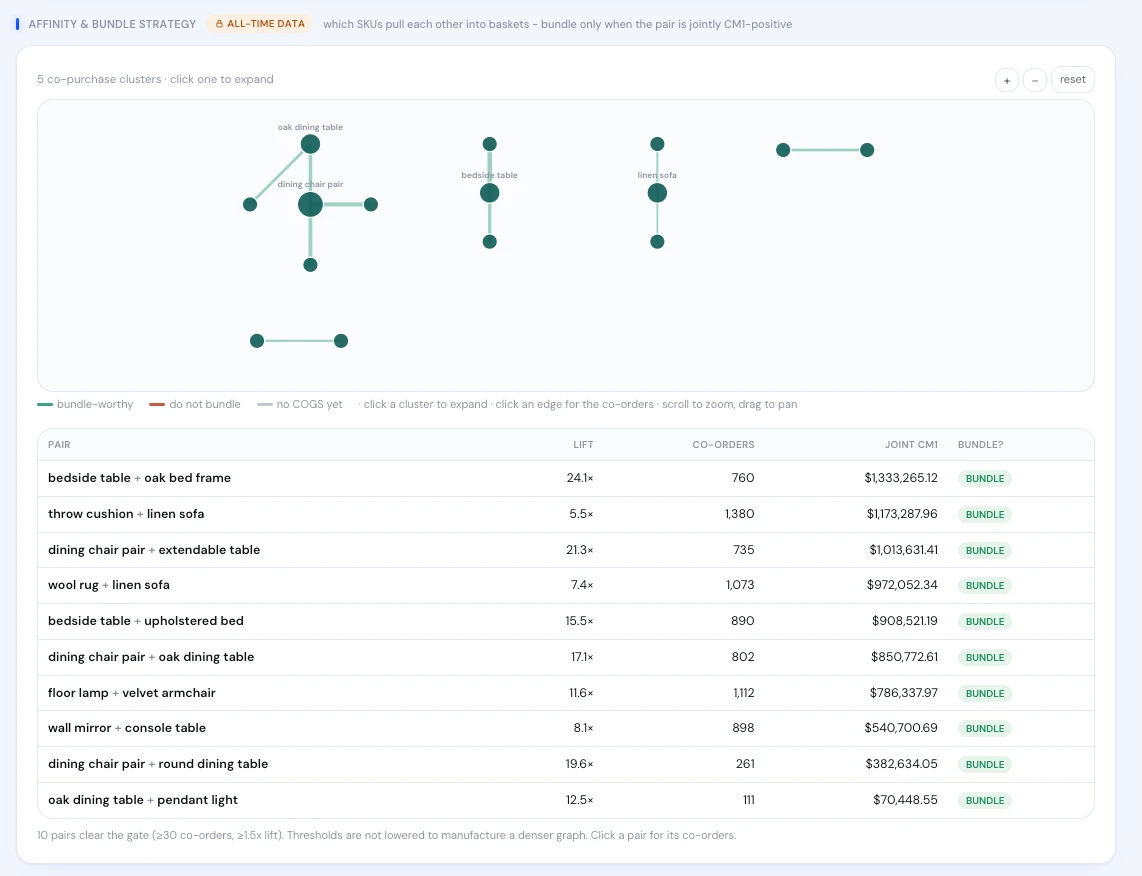Open the ALL-TIME DATA badge
Image resolution: width=1142 pixels, height=876 pixels.
[x=260, y=24]
